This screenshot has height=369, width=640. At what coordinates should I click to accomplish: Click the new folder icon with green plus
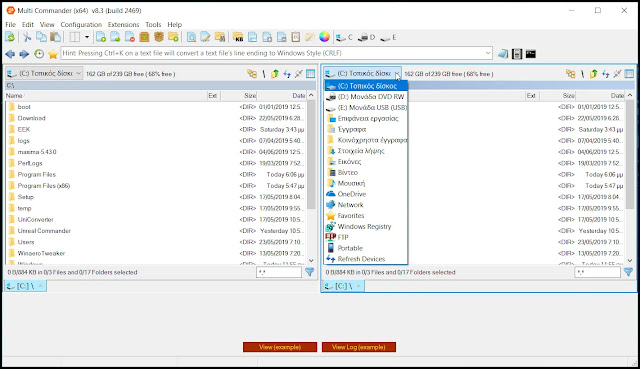(x=173, y=37)
